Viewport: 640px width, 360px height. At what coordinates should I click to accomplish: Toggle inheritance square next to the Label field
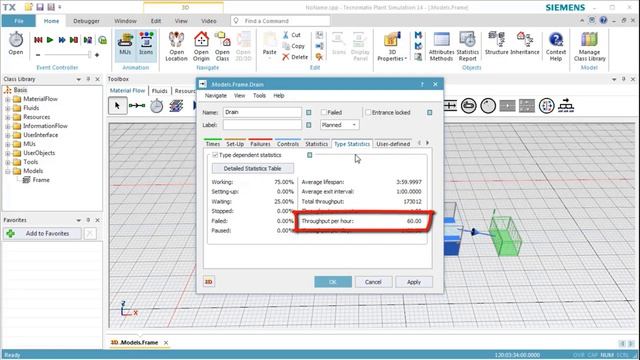pyautogui.click(x=309, y=125)
